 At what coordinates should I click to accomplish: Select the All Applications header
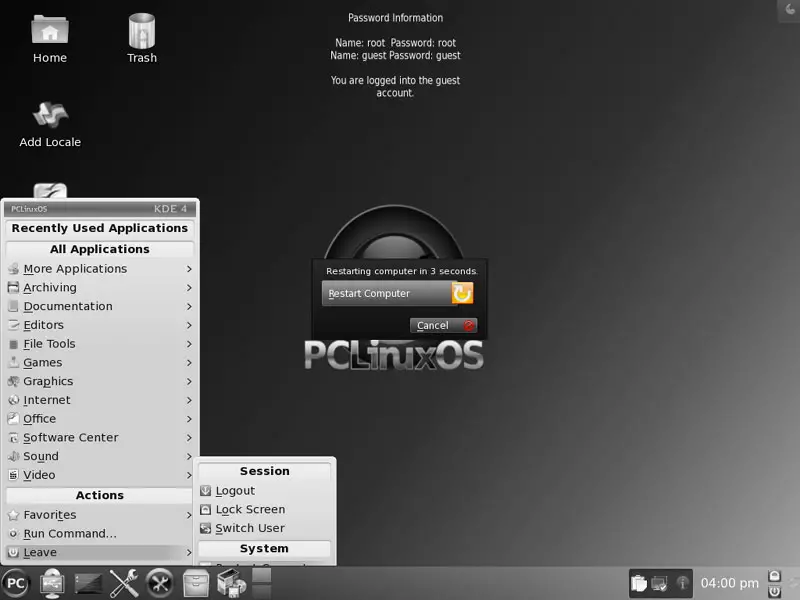(x=99, y=249)
